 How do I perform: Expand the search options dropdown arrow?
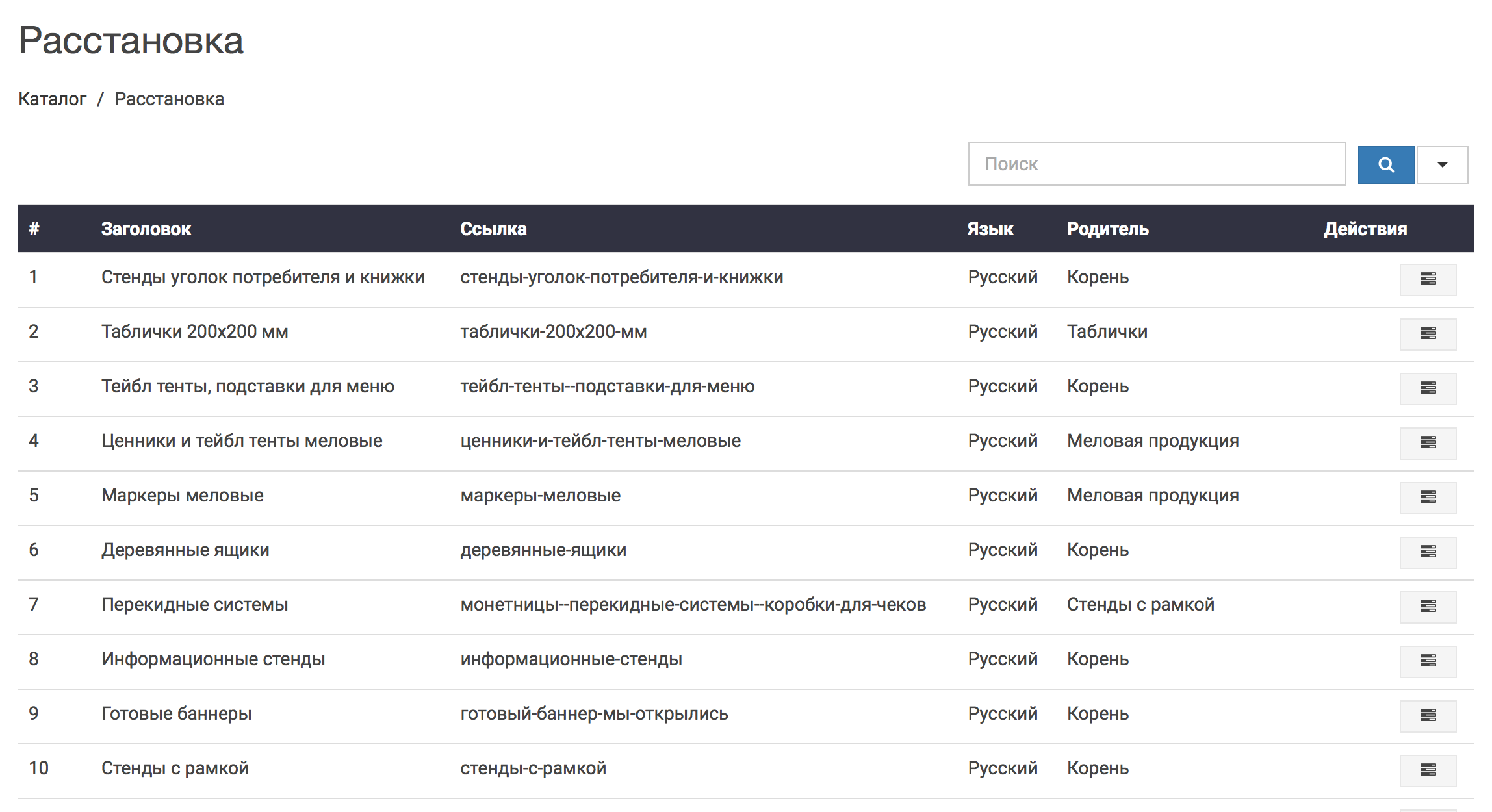coord(1442,165)
